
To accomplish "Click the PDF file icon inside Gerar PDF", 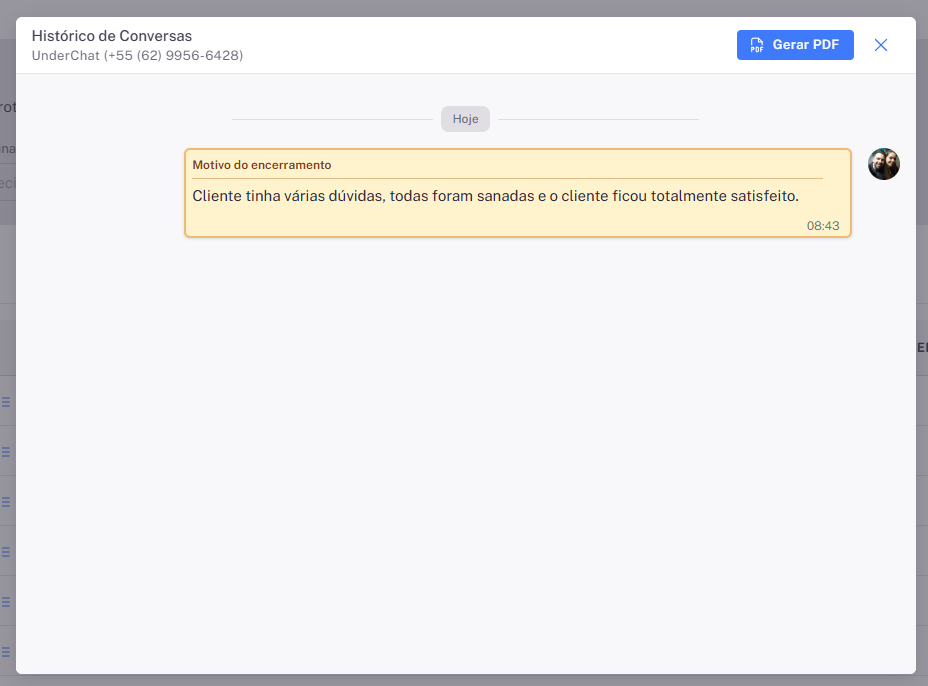I will pos(757,45).
